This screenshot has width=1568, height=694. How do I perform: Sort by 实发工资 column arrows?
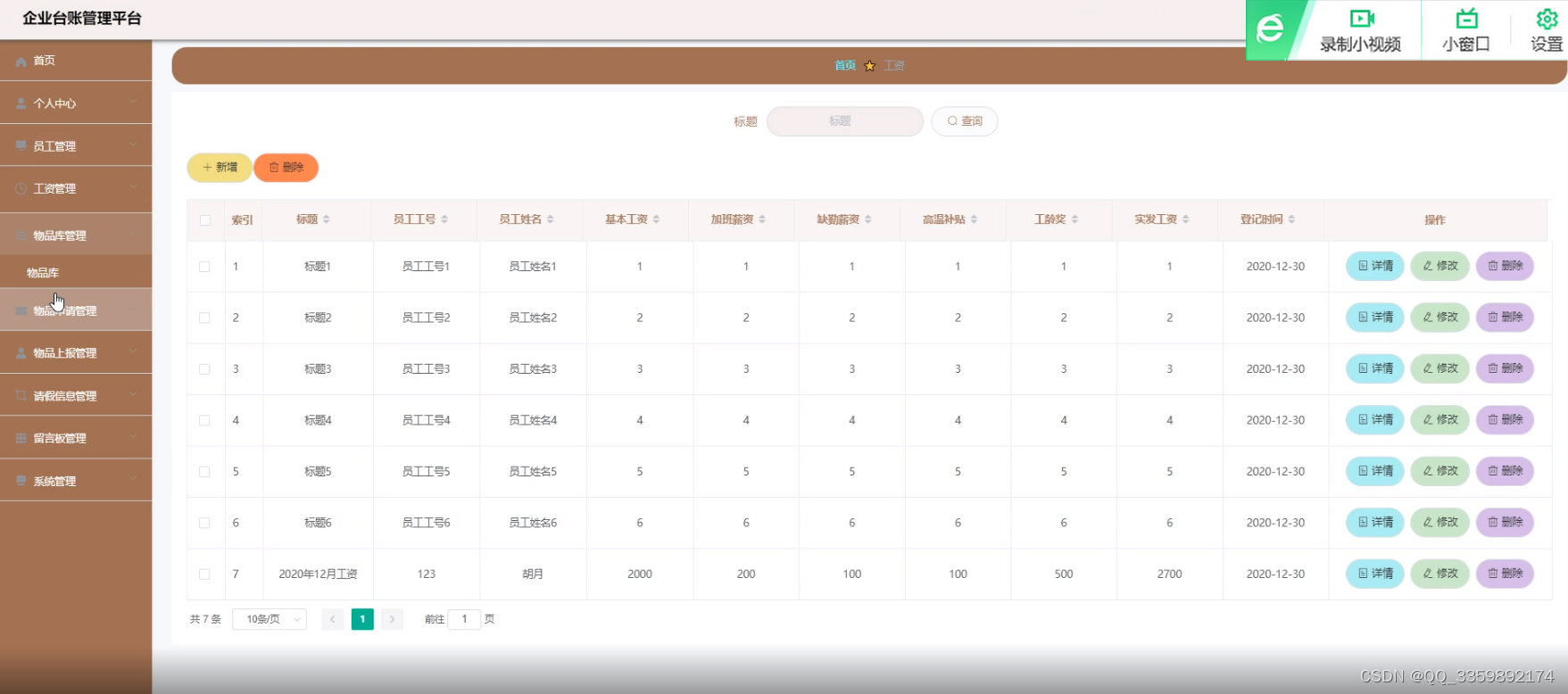[x=1186, y=219]
